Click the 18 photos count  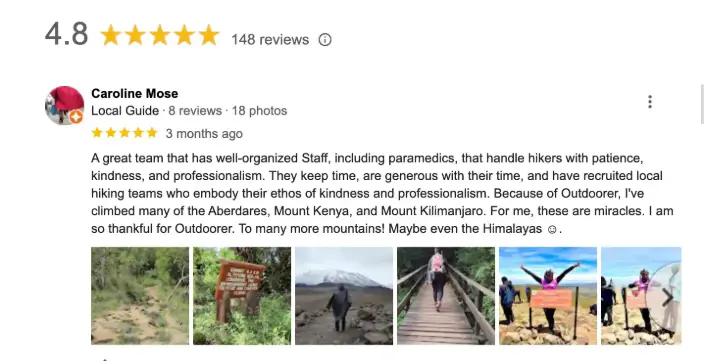point(260,111)
